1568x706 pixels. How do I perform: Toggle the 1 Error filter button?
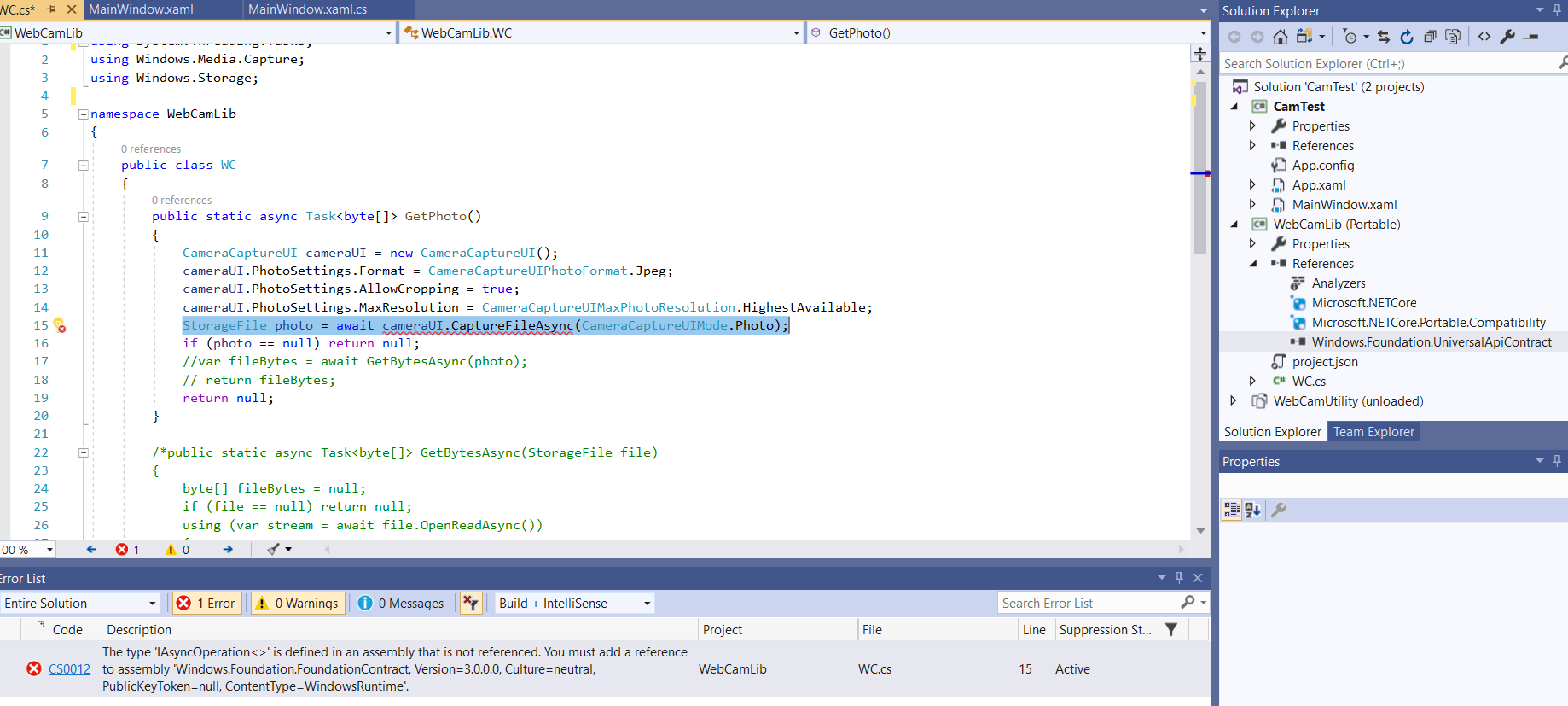click(x=205, y=603)
